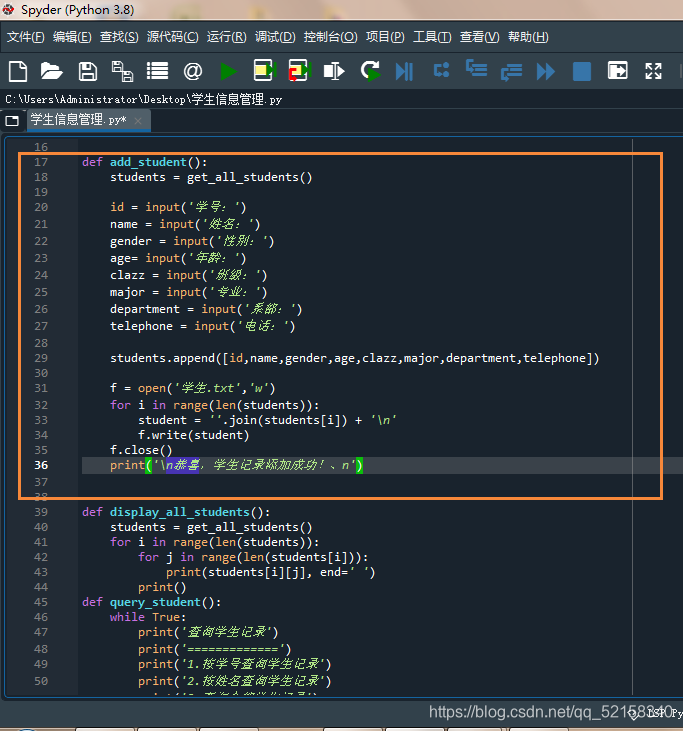Open the 工具(T) menu
Viewport: 683px width, 731px height.
(432, 37)
